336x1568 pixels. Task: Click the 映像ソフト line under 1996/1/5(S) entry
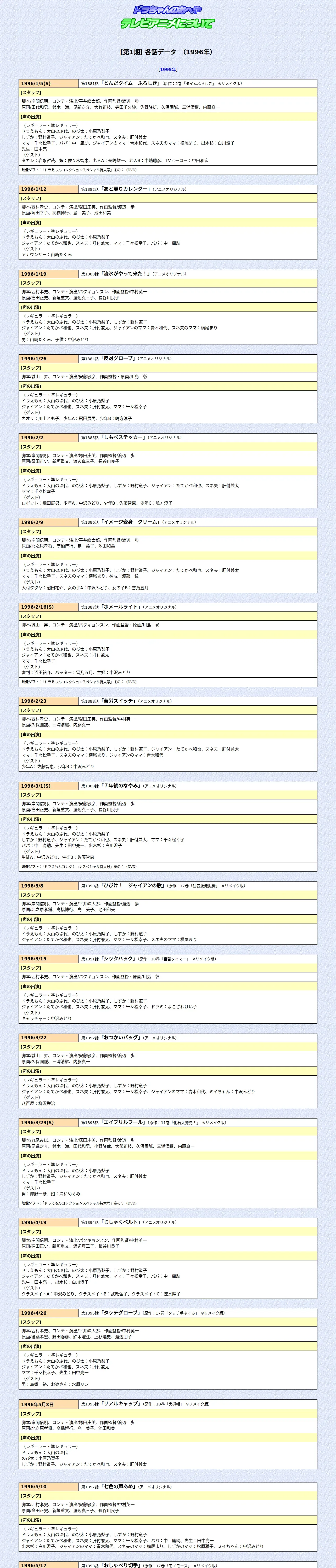(168, 170)
